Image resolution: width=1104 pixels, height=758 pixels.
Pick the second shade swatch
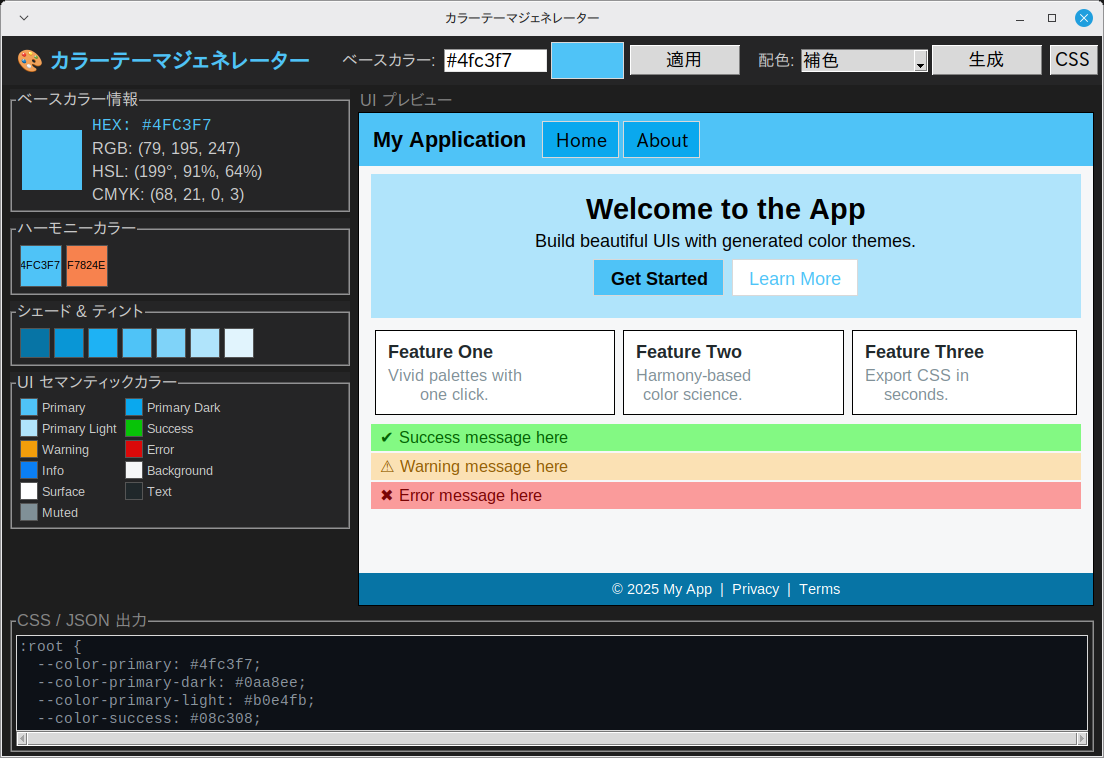[x=69, y=343]
